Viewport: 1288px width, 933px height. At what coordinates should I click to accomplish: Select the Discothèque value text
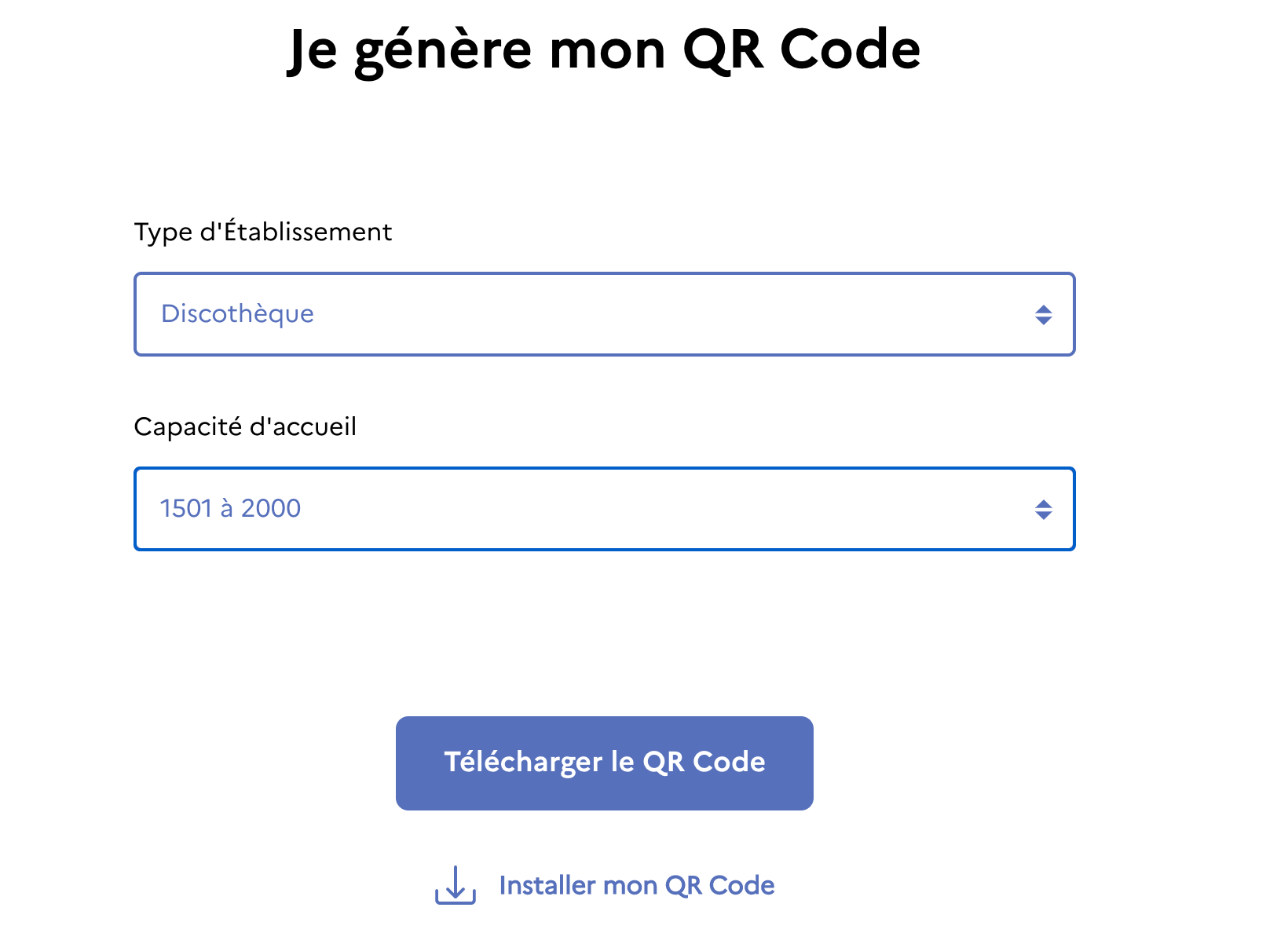(x=237, y=313)
